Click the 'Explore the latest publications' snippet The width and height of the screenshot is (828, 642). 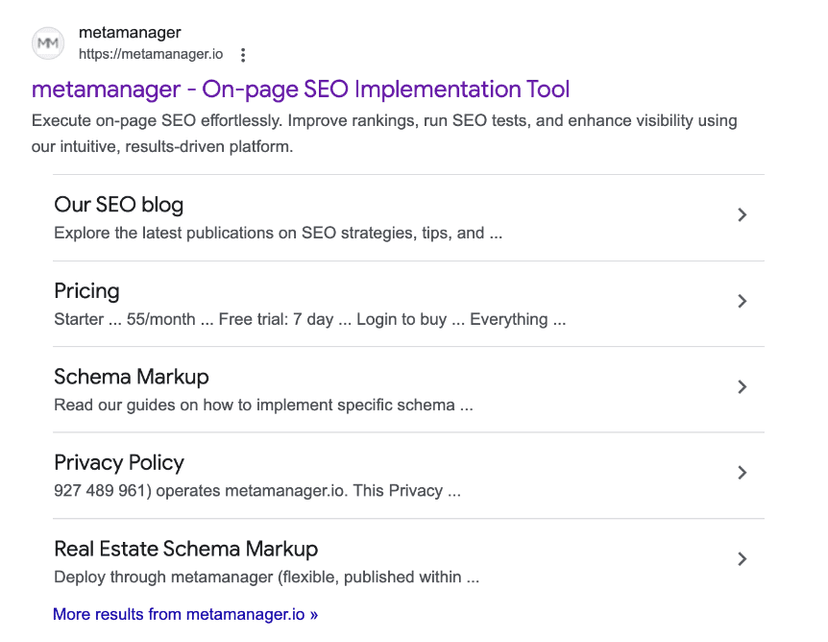click(x=277, y=234)
